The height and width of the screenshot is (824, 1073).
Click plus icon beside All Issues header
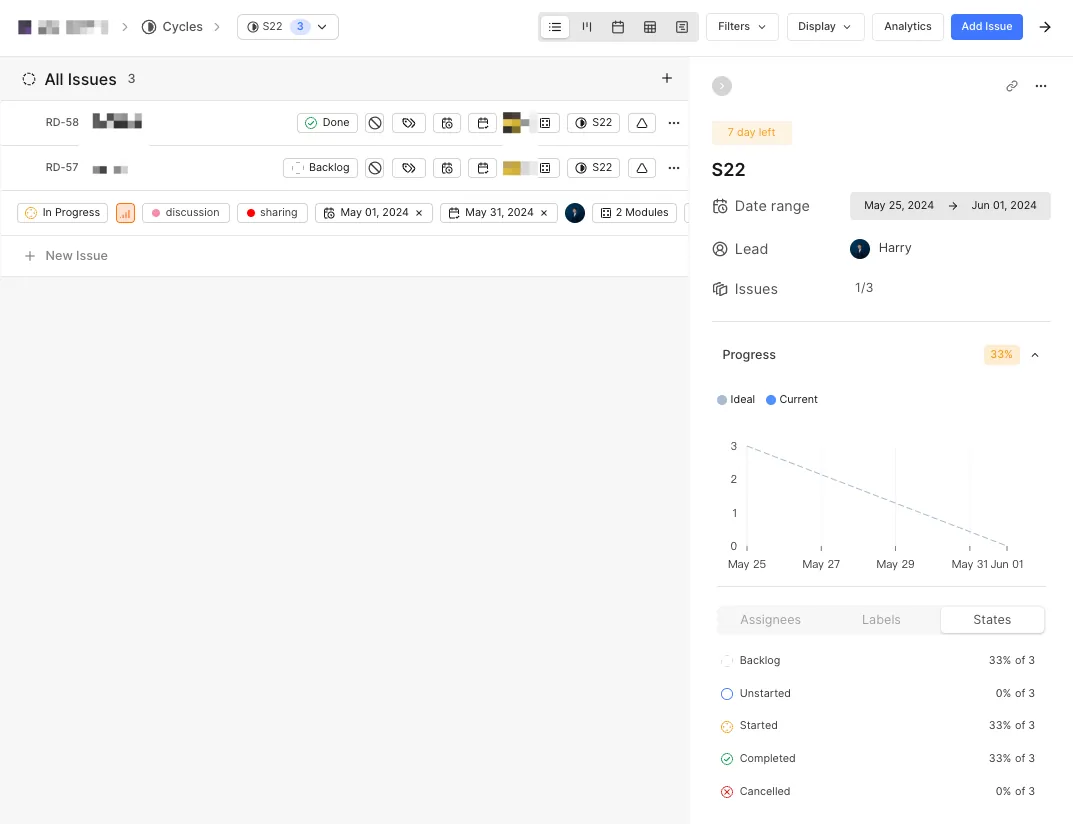[x=667, y=78]
